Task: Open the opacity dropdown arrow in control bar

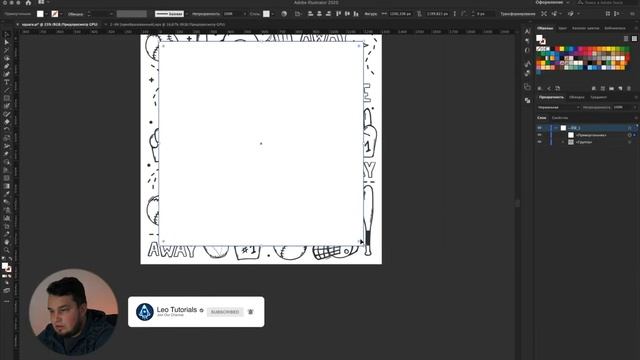Action: coord(244,14)
